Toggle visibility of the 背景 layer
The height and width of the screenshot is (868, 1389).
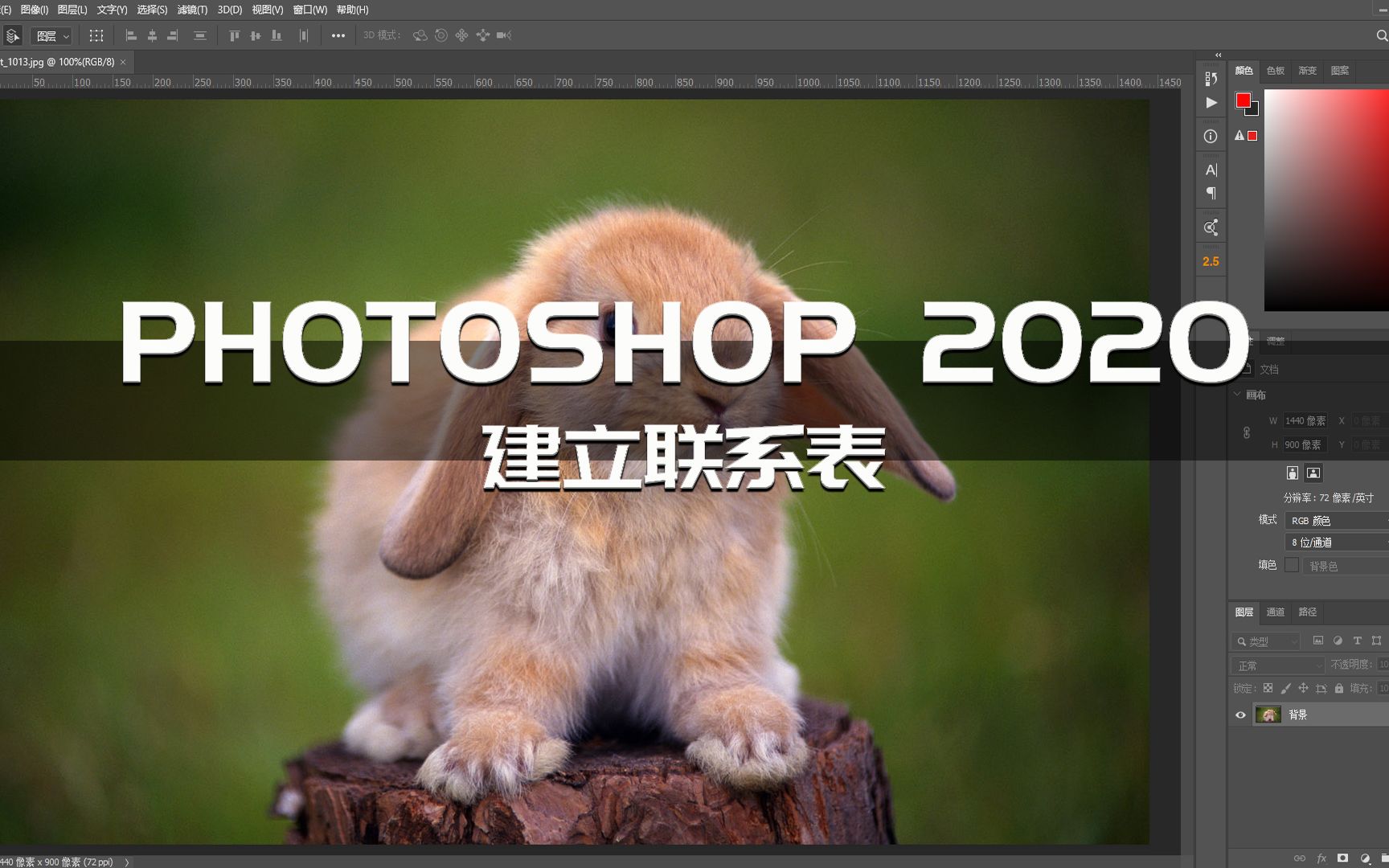(1242, 714)
